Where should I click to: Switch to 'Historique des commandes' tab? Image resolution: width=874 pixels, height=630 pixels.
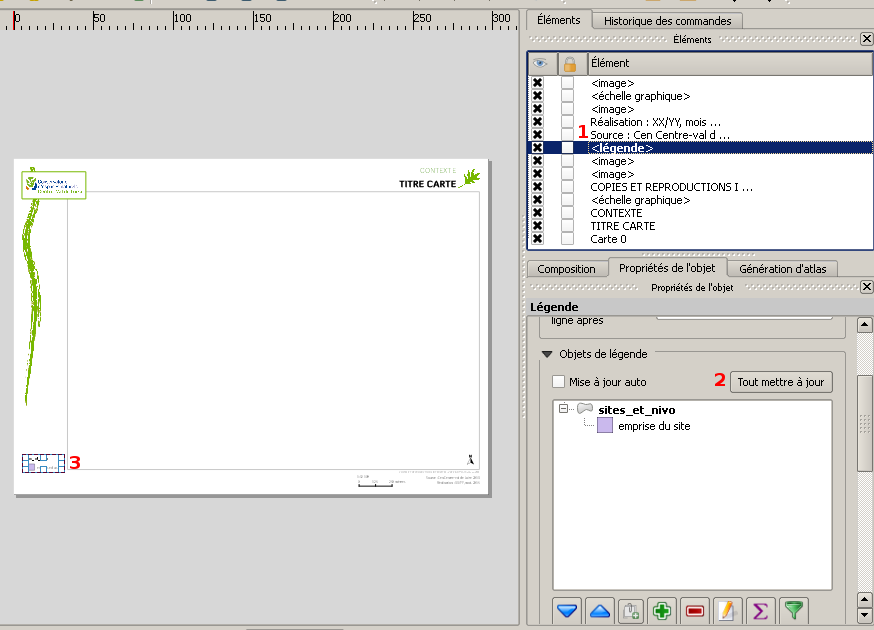tap(667, 20)
